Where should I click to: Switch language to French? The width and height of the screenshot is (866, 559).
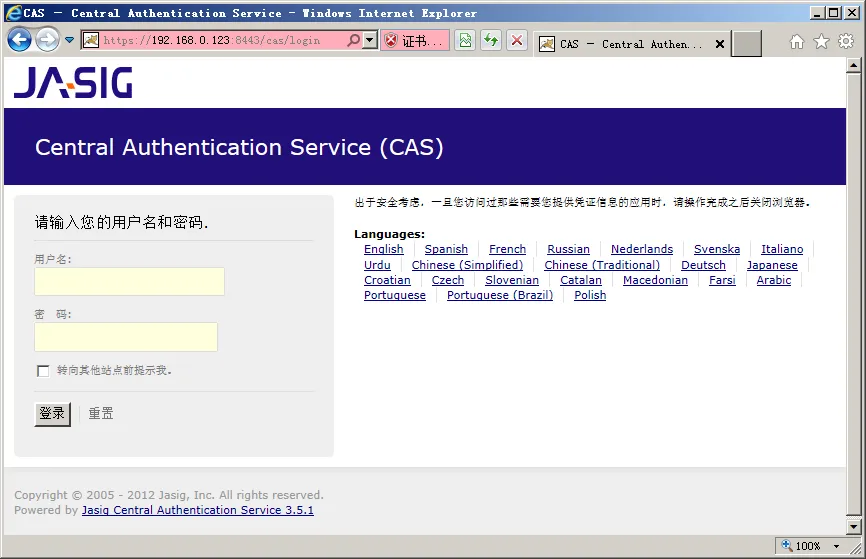pyautogui.click(x=508, y=249)
